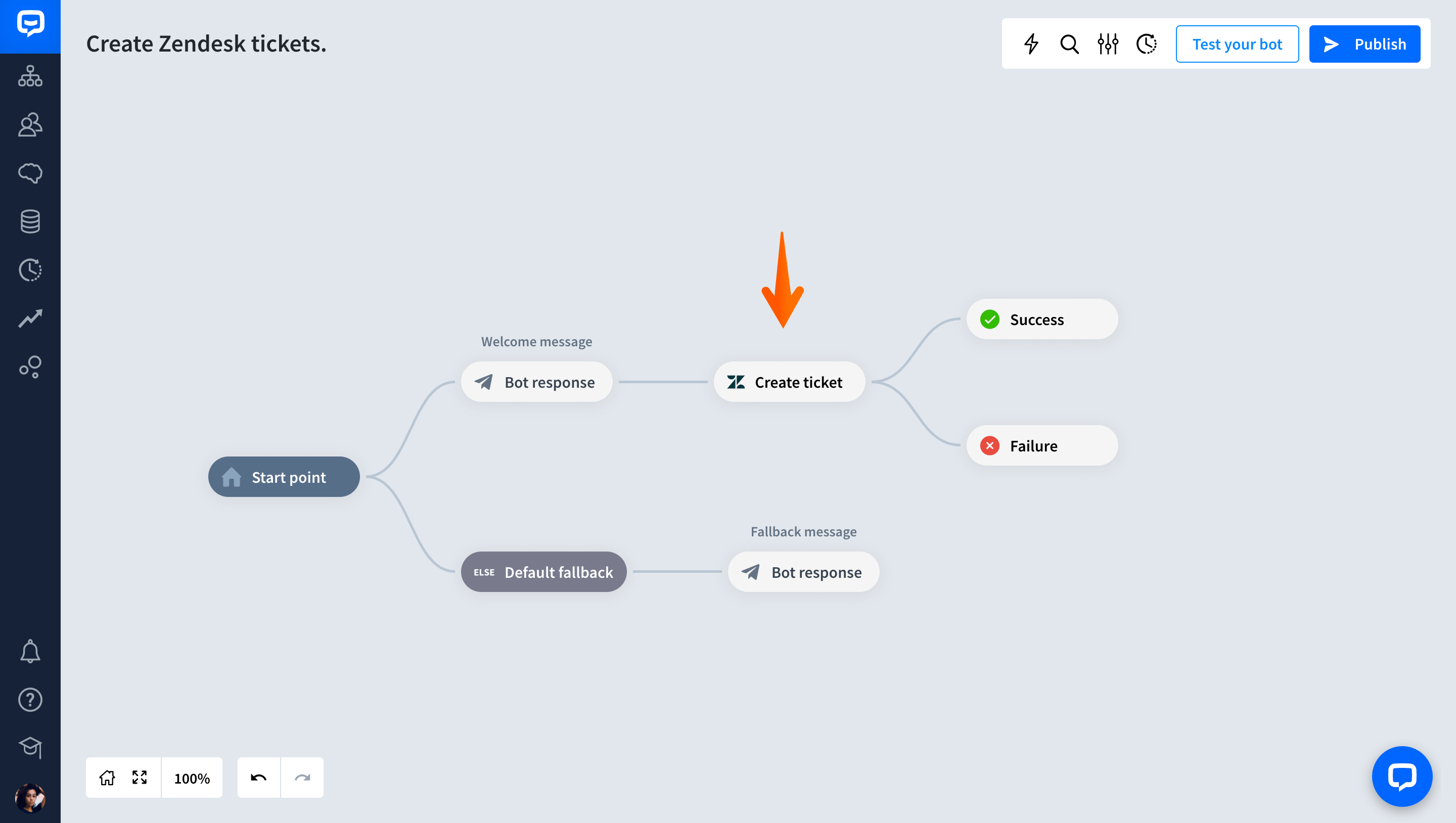
Task: Click the analytics trend icon in sidebar
Action: coord(30,319)
